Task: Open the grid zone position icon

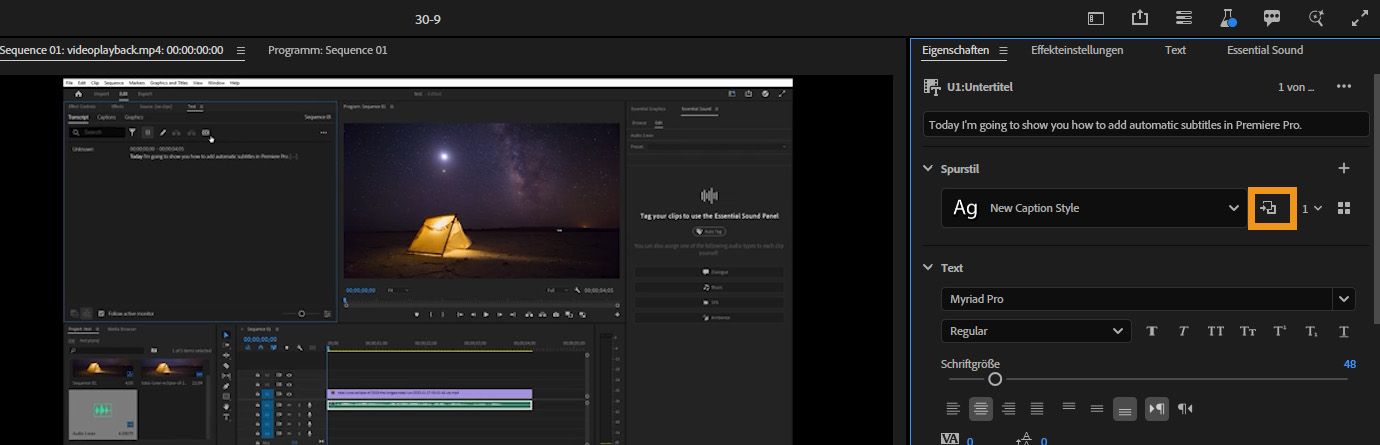Action: (1344, 208)
